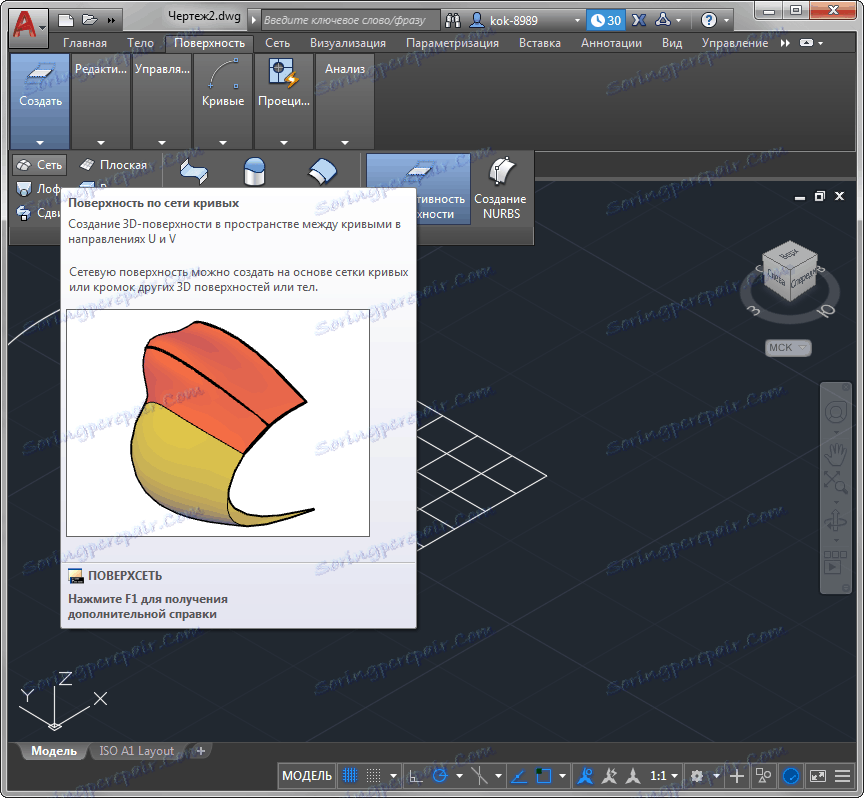Click the Сеть network surface tool
This screenshot has height=798, width=864.
coord(39,165)
